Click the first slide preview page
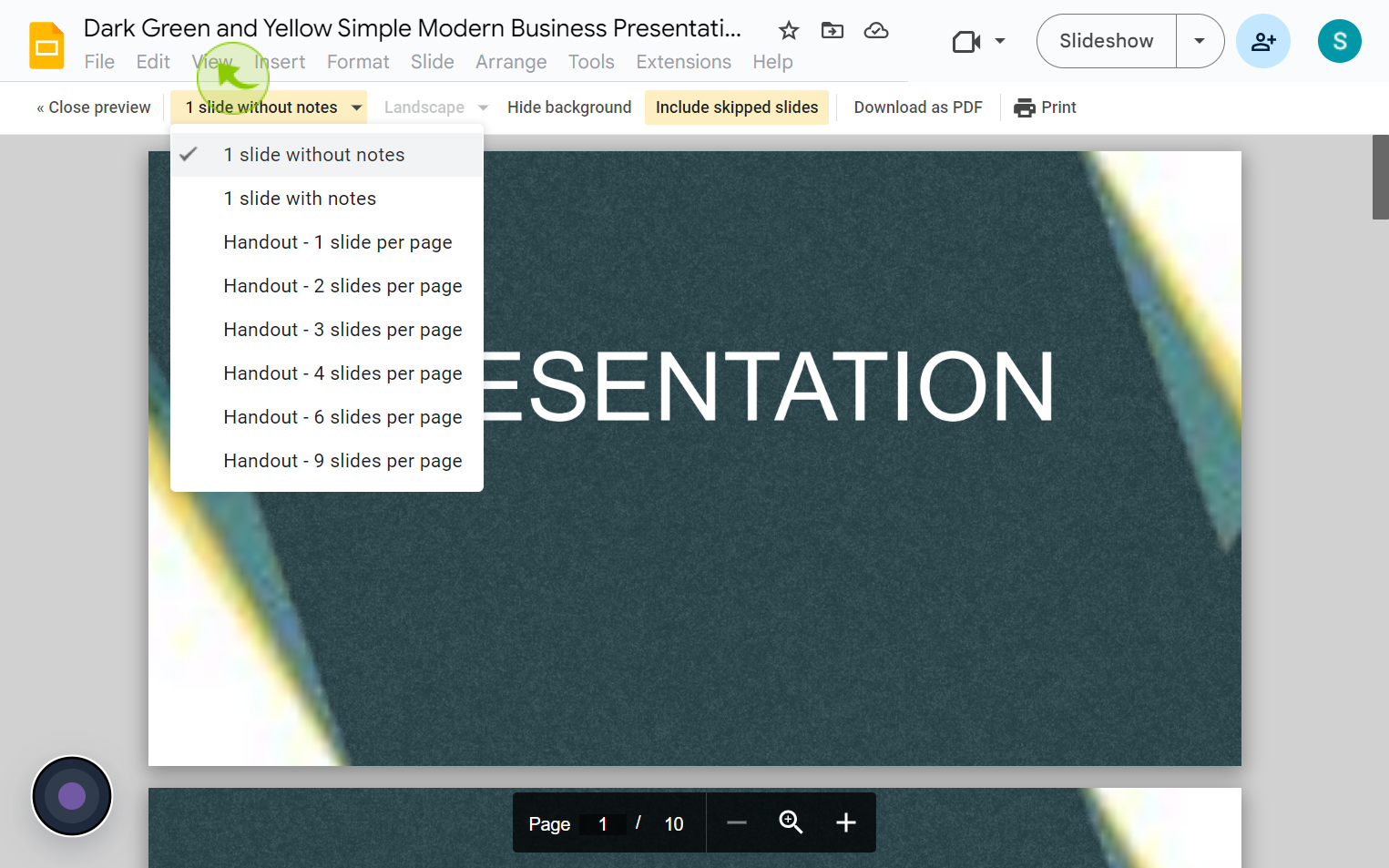Image resolution: width=1389 pixels, height=868 pixels. (695, 458)
